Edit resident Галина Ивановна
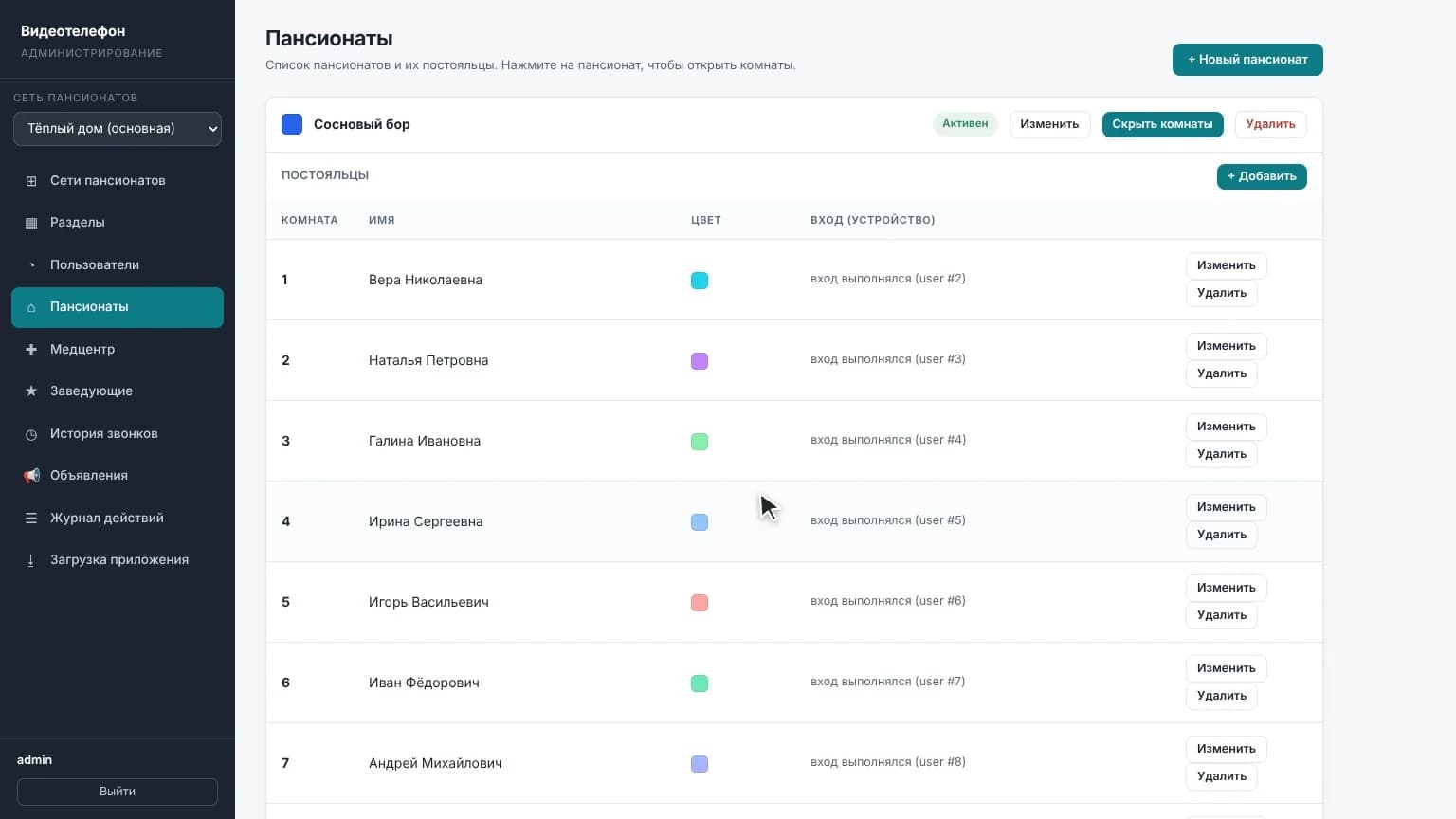The height and width of the screenshot is (819, 1456). (1226, 427)
